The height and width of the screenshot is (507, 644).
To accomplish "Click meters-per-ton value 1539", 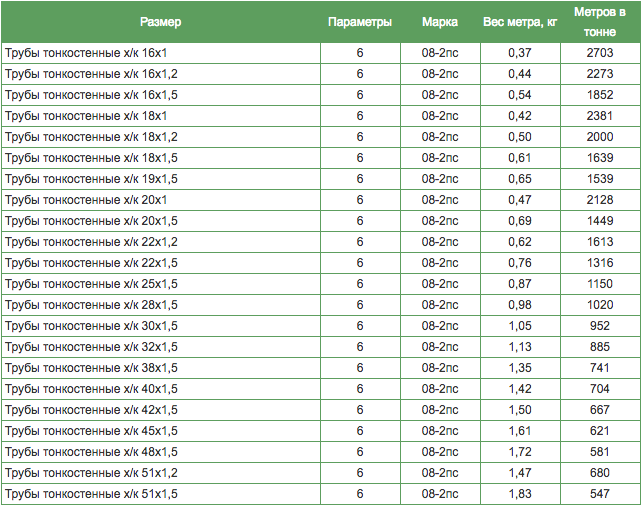I will pos(600,179).
